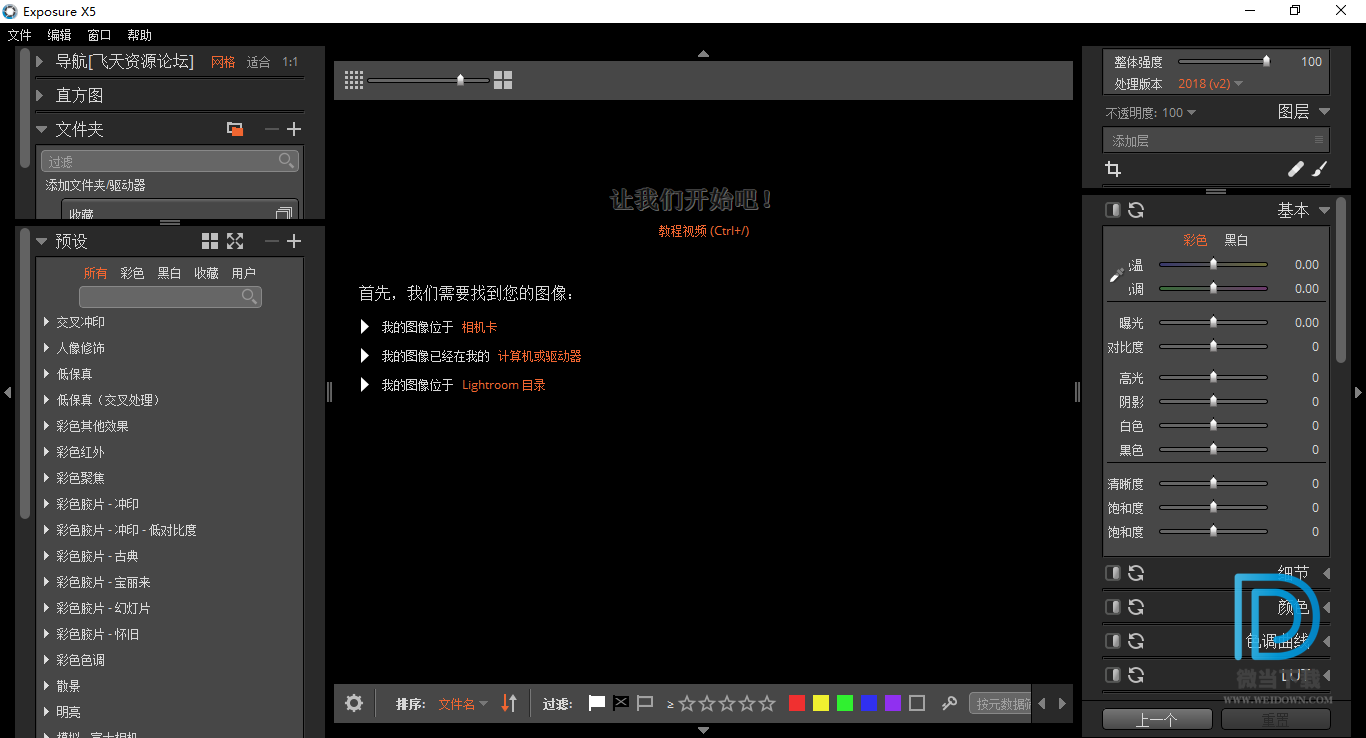Click the magnifier in folder filter box
This screenshot has width=1366, height=738.
287,160
